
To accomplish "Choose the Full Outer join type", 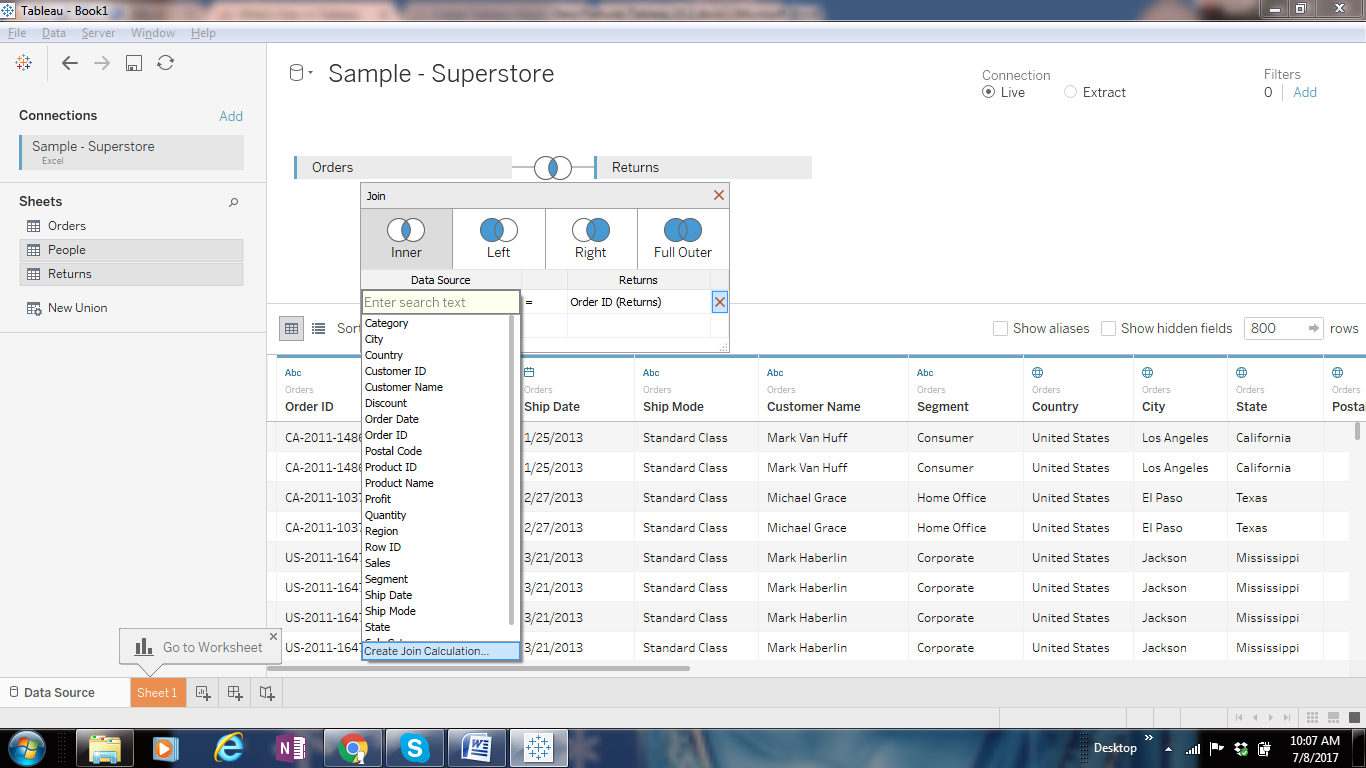I will pos(683,239).
